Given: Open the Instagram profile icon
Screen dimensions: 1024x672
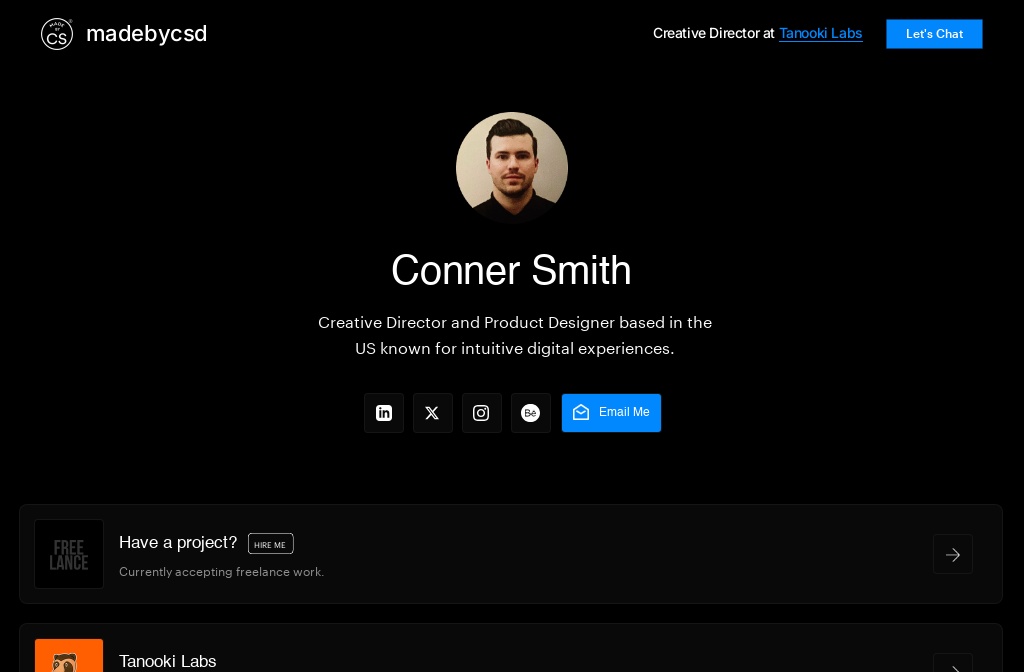Looking at the screenshot, I should 481,413.
